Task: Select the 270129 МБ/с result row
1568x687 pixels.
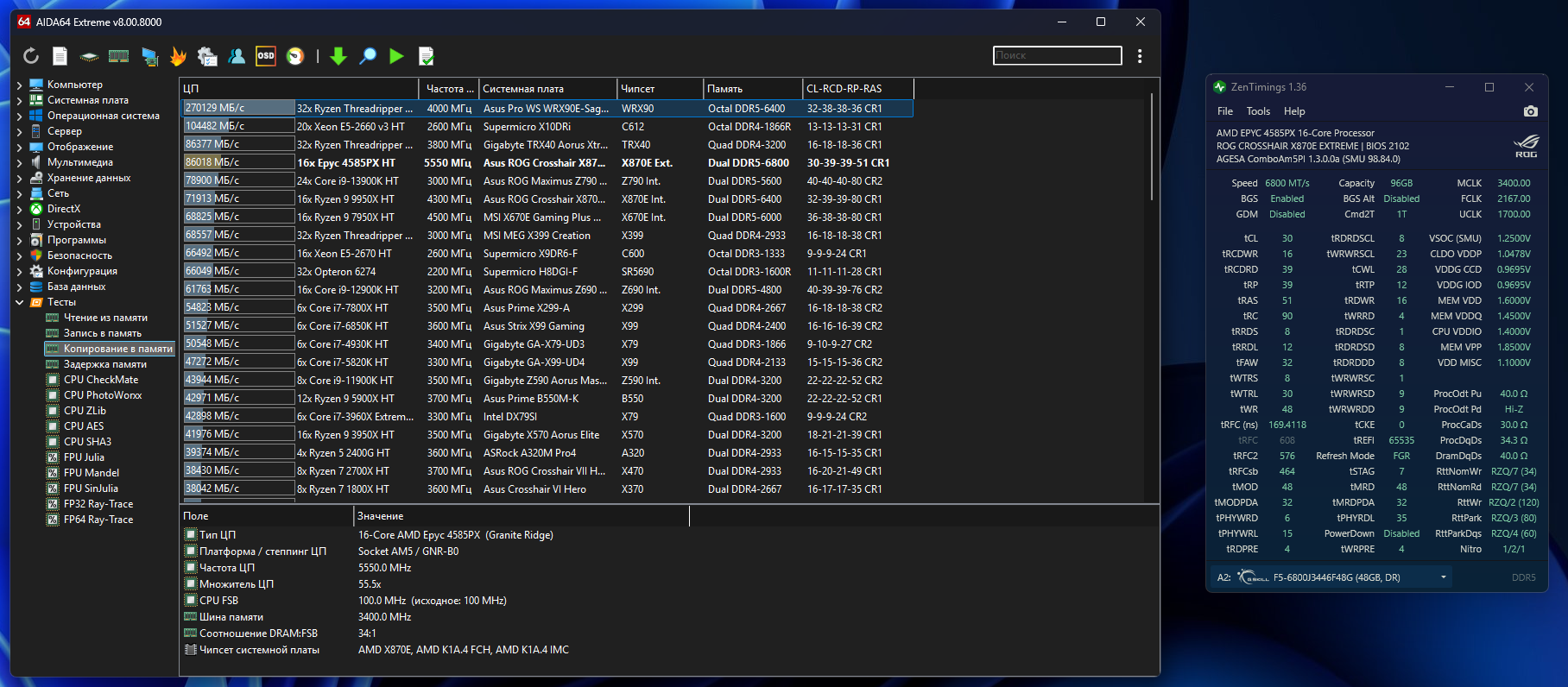Action: [x=547, y=108]
